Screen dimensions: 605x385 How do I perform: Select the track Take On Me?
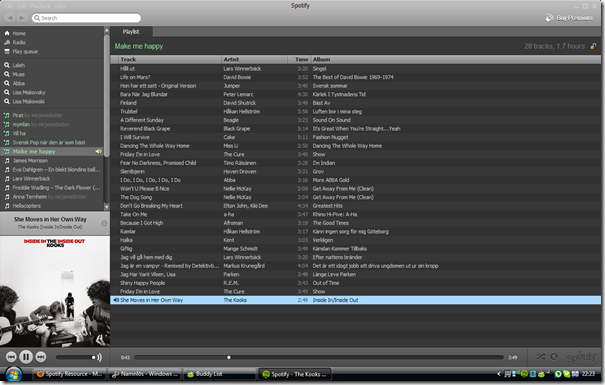click(x=134, y=214)
